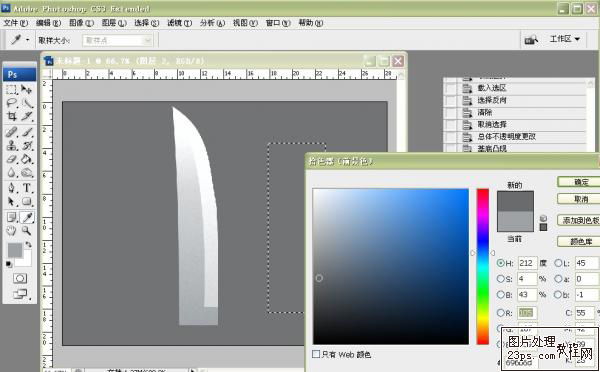The image size is (600, 372).
Task: Select the Type tool in toolbox
Action: pos(27,188)
